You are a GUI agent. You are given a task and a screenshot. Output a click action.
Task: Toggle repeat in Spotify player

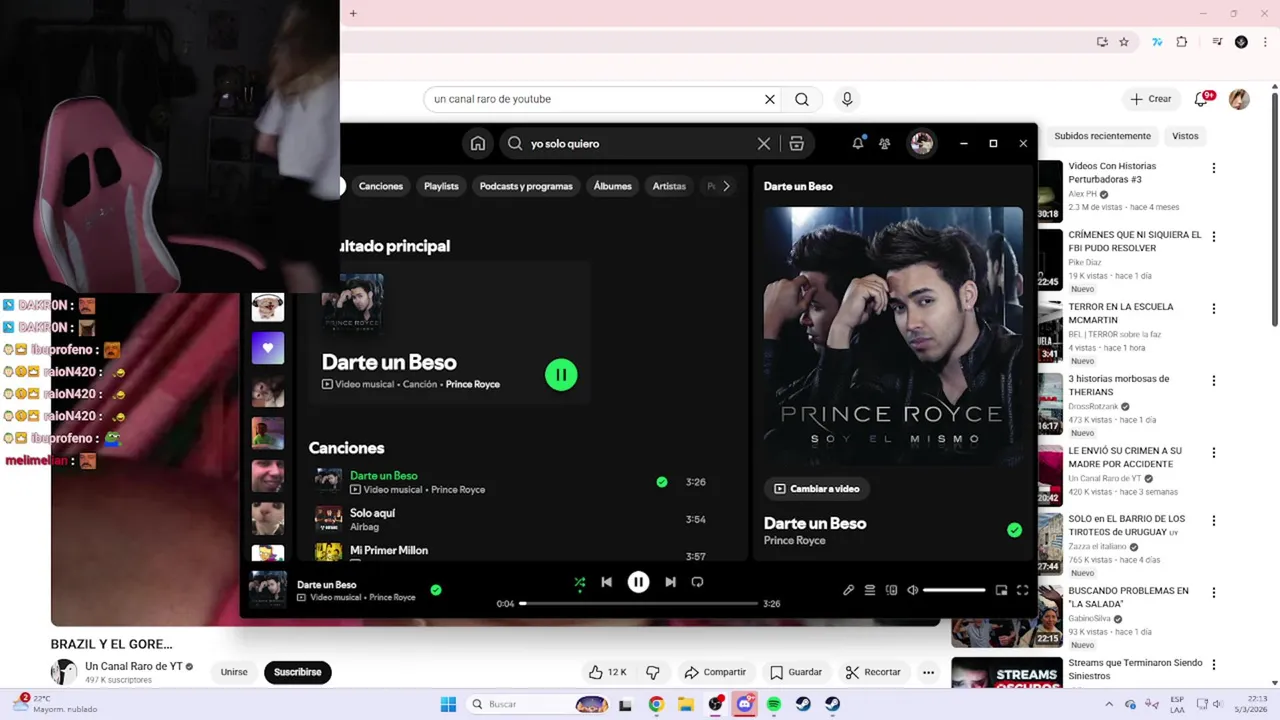point(698,582)
